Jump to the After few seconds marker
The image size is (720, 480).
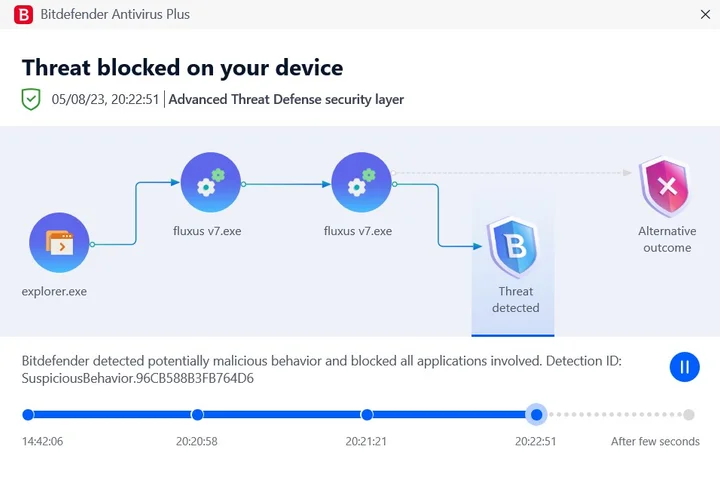point(688,415)
